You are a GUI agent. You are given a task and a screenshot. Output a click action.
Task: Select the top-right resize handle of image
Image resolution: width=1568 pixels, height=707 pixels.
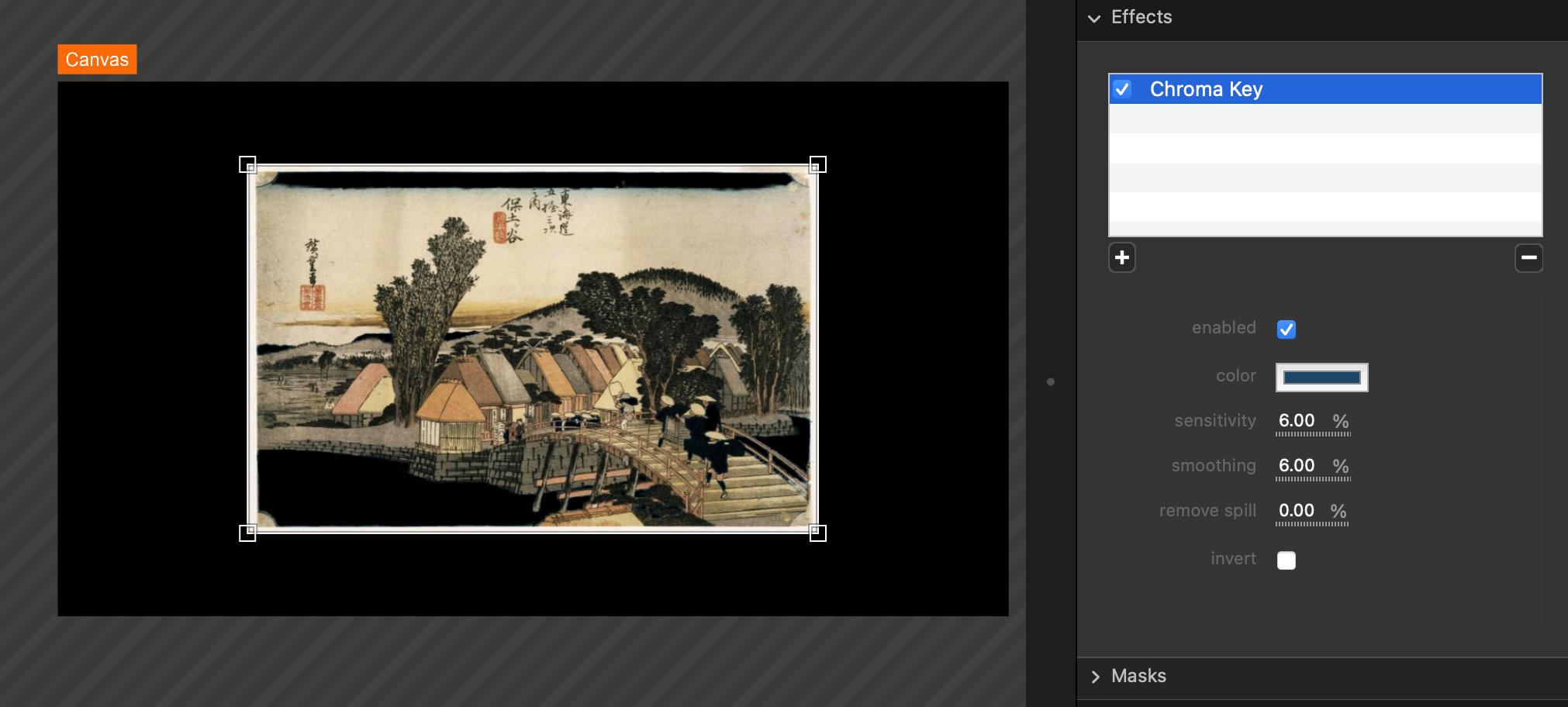(x=817, y=164)
